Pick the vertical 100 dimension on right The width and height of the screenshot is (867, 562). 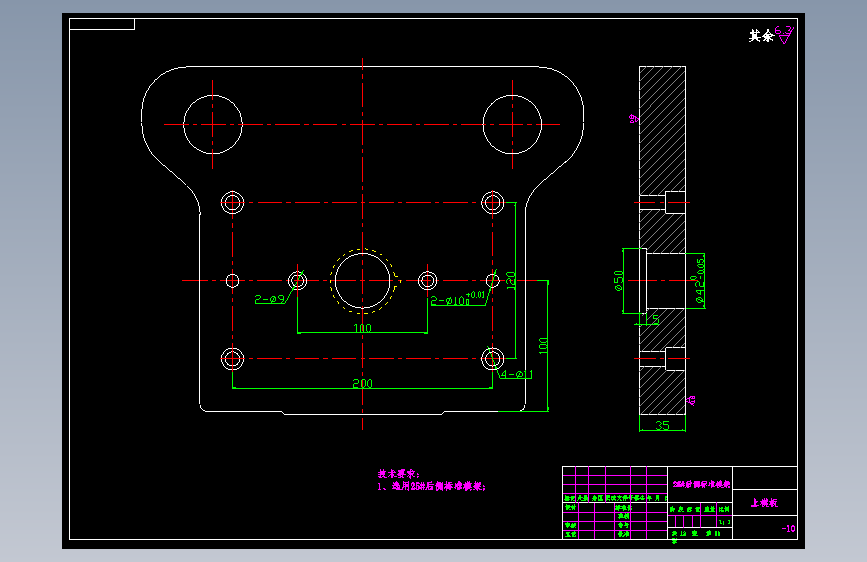(x=543, y=346)
